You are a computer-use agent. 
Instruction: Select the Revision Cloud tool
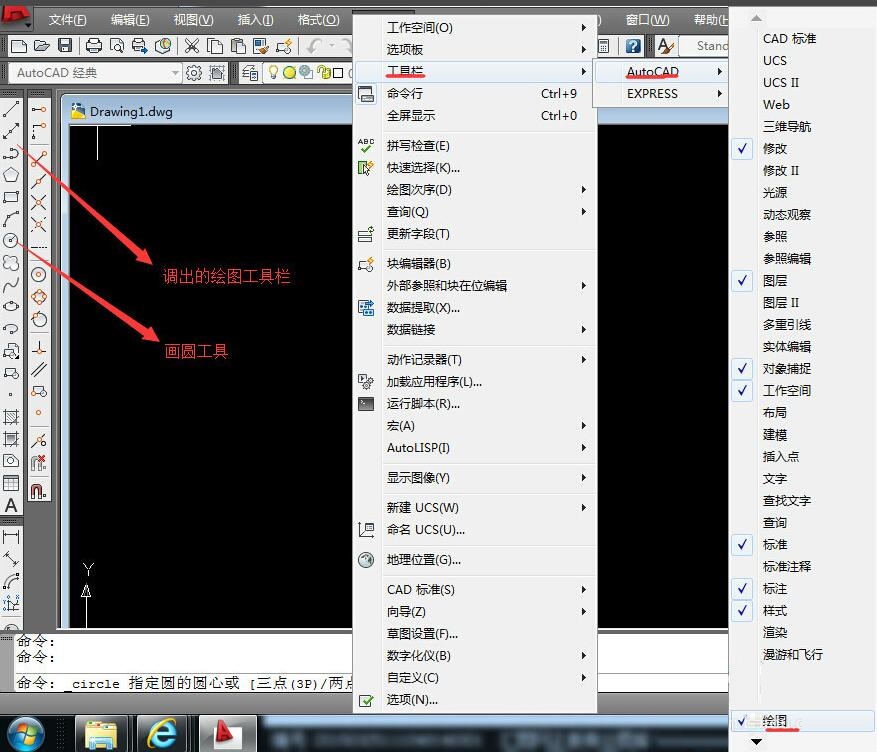[x=11, y=263]
